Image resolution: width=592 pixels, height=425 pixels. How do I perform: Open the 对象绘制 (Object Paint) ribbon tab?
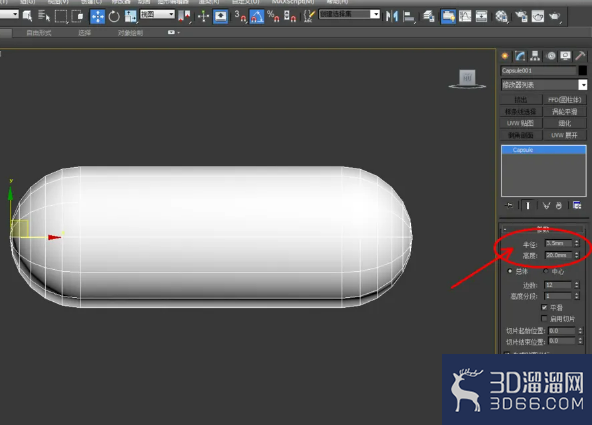[130, 33]
